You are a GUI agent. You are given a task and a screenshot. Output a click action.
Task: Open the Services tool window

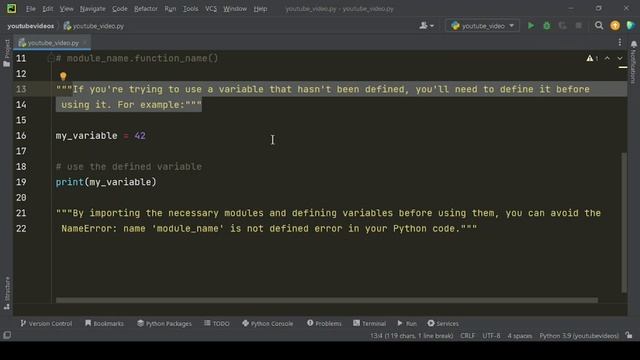443,323
